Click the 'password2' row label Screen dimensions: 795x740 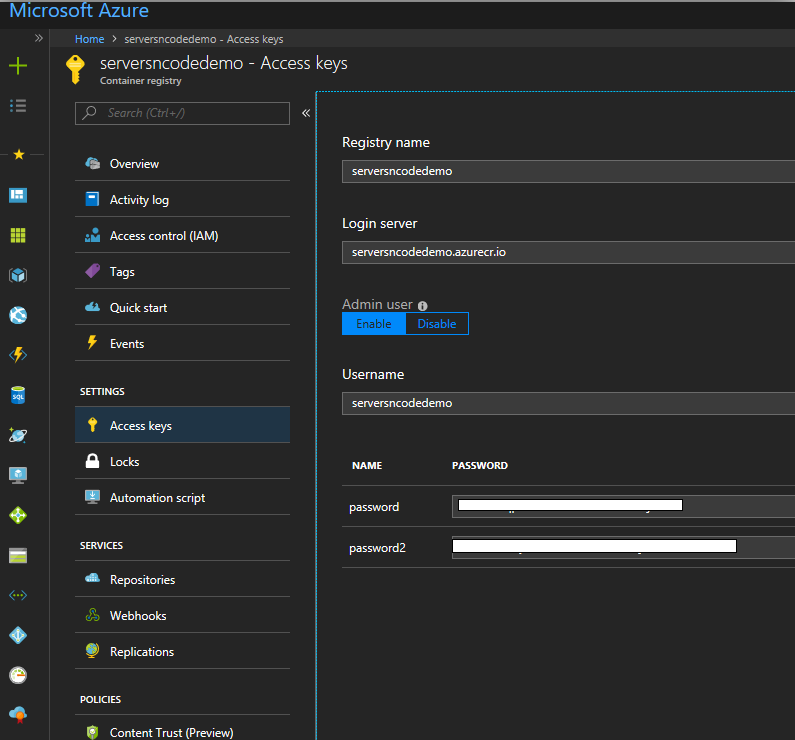[x=377, y=548]
